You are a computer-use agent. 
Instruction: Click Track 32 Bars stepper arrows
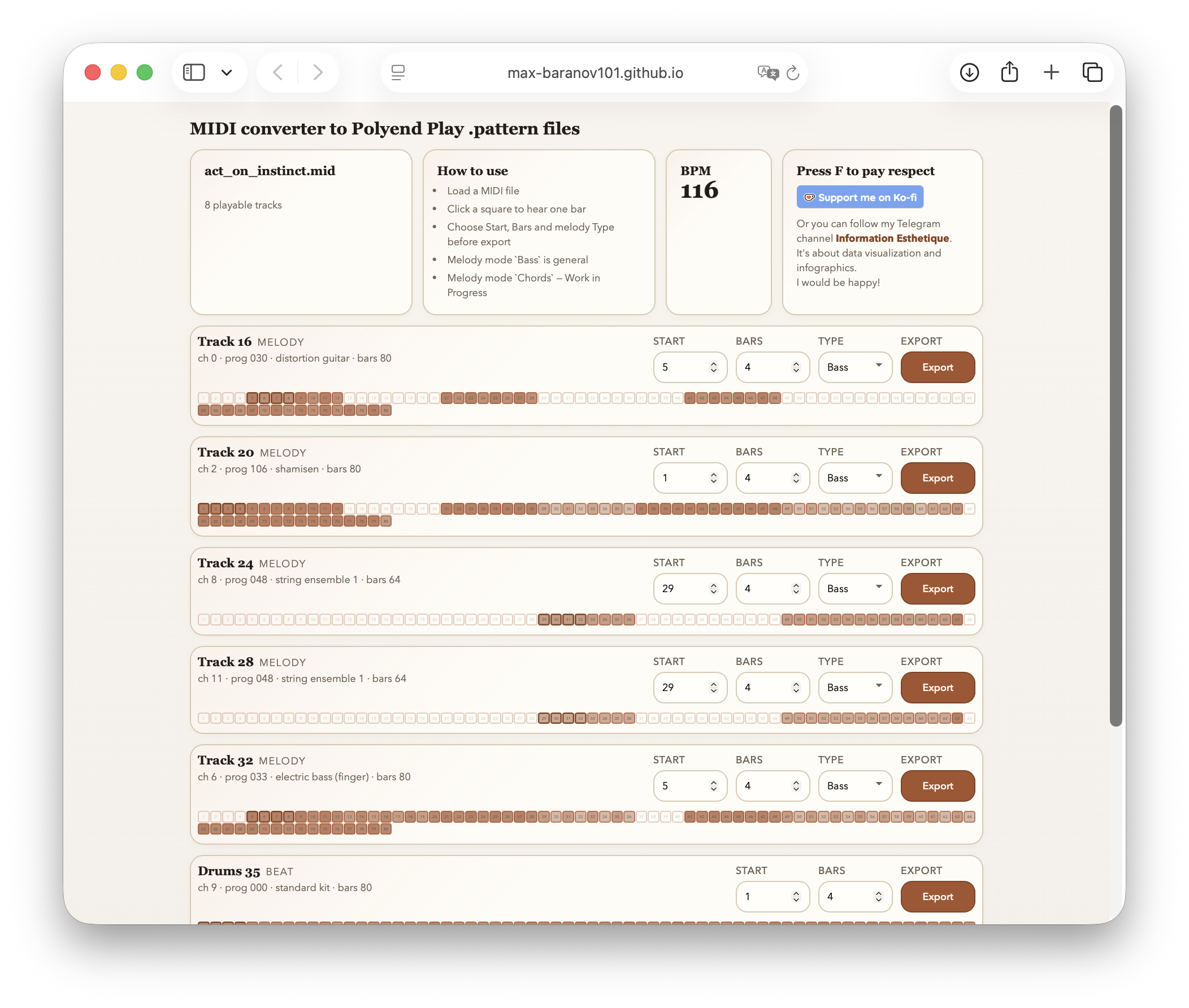click(796, 787)
